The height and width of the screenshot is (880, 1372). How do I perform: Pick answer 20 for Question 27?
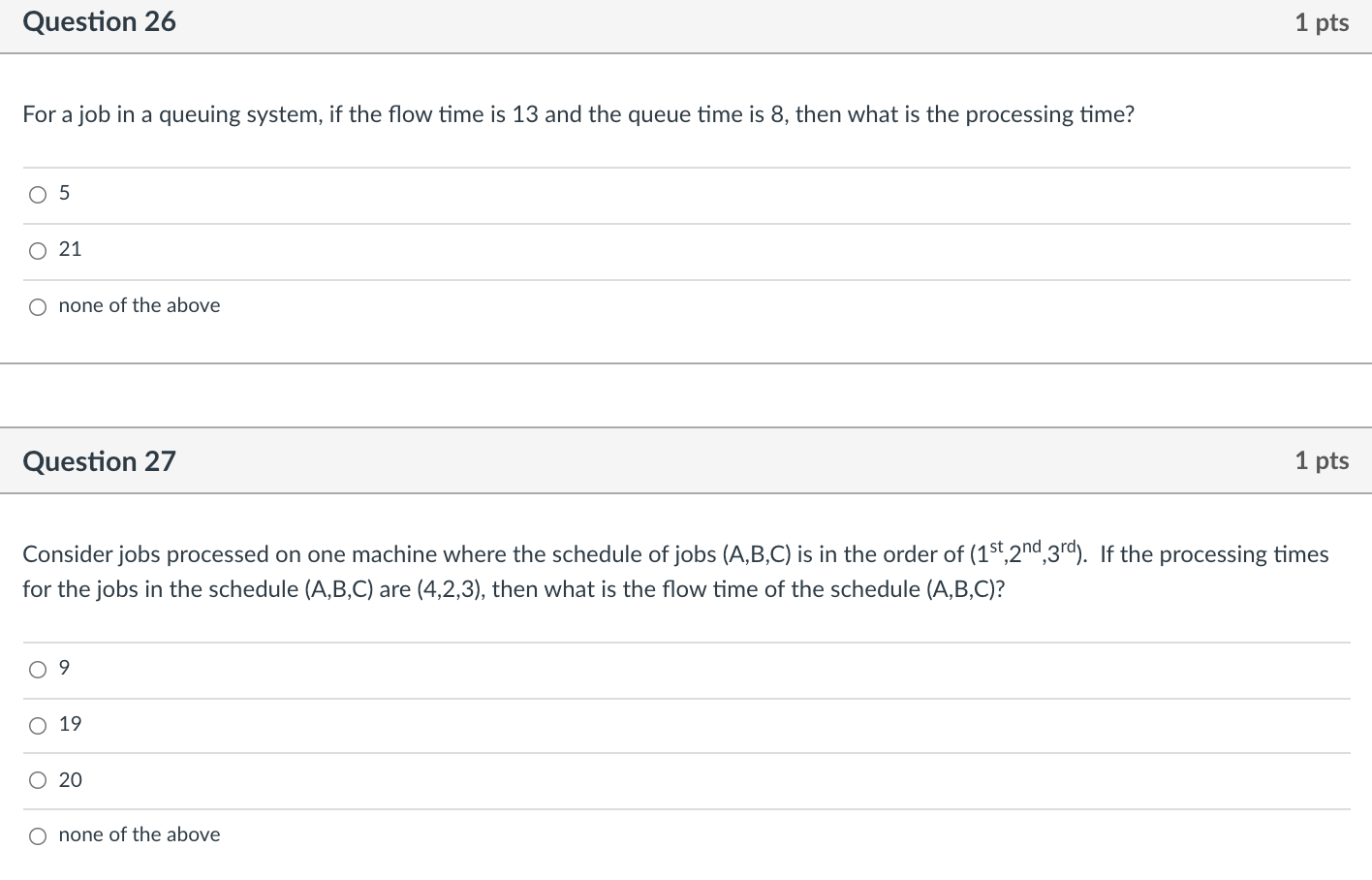(x=37, y=780)
